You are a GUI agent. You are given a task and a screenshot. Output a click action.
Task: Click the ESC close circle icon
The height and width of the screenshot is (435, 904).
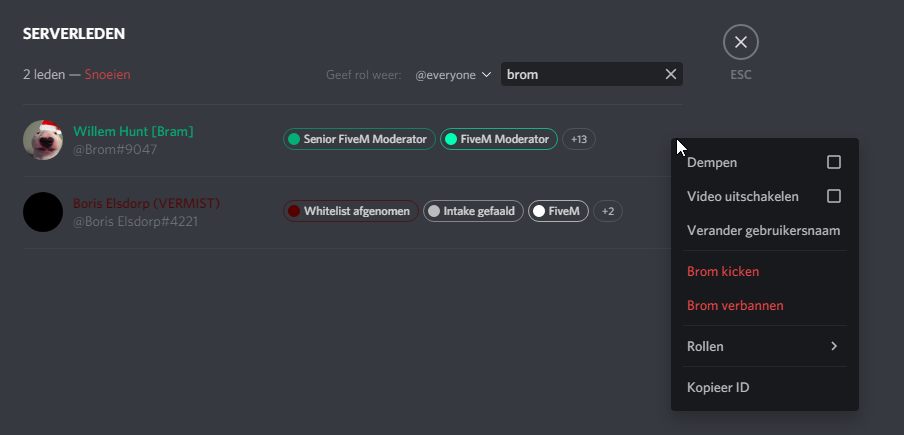(x=741, y=42)
